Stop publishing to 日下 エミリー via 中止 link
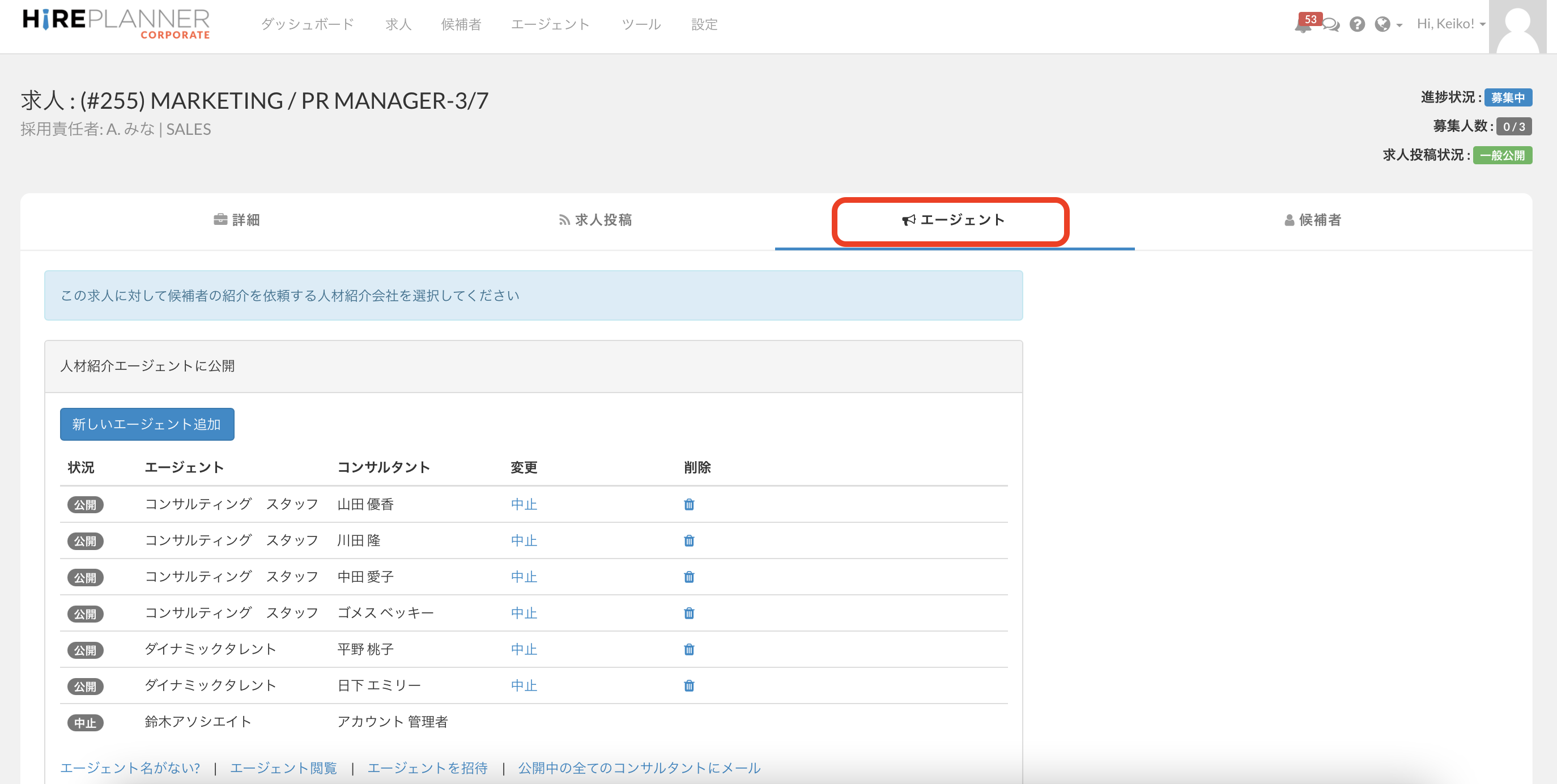 click(x=524, y=685)
